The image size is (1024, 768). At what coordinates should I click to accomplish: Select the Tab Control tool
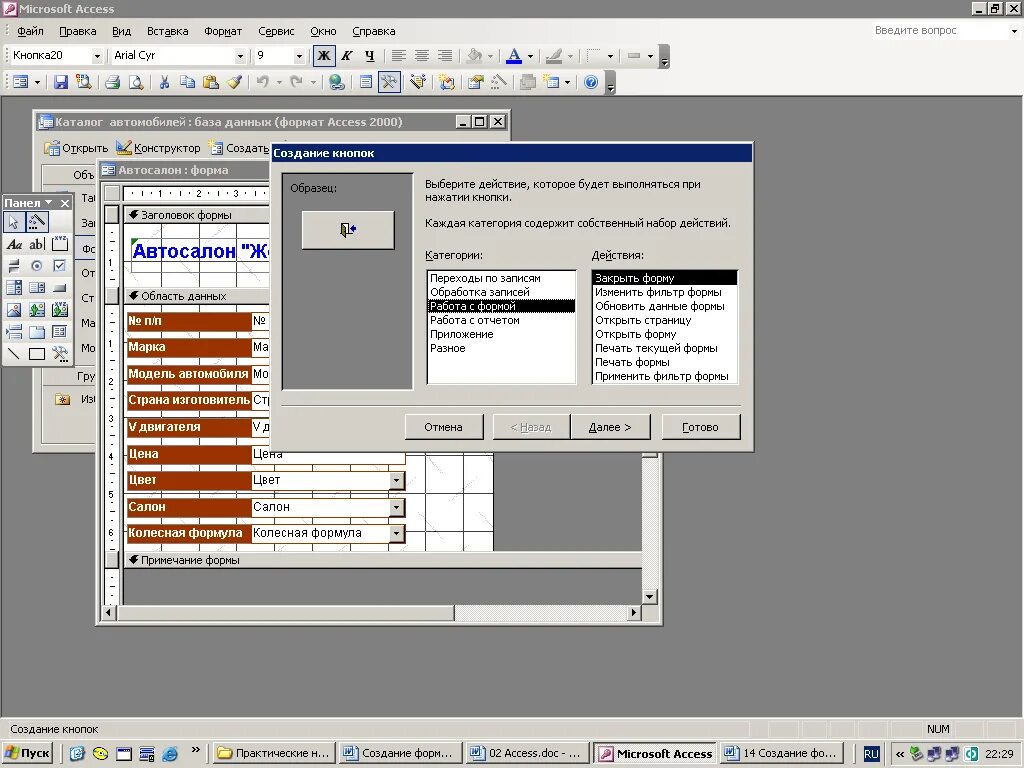pos(37,332)
